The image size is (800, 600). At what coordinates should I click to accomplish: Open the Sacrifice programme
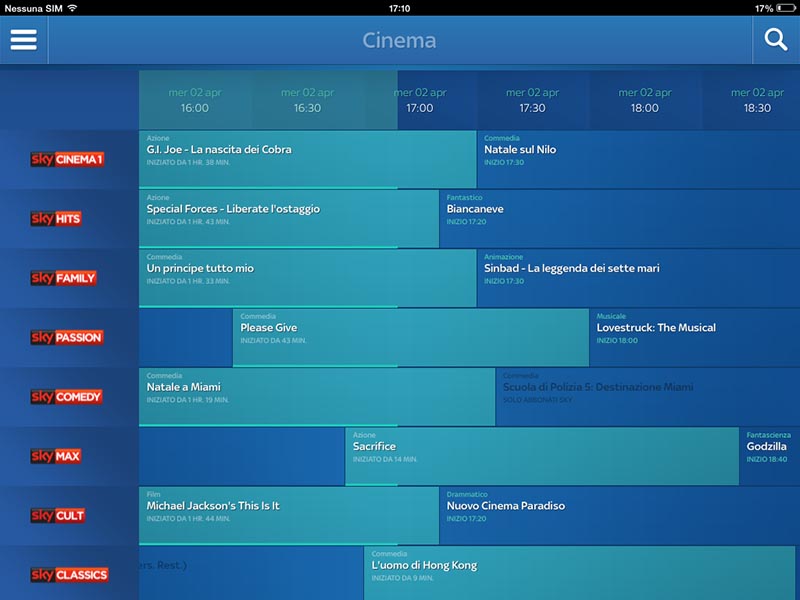tap(542, 456)
